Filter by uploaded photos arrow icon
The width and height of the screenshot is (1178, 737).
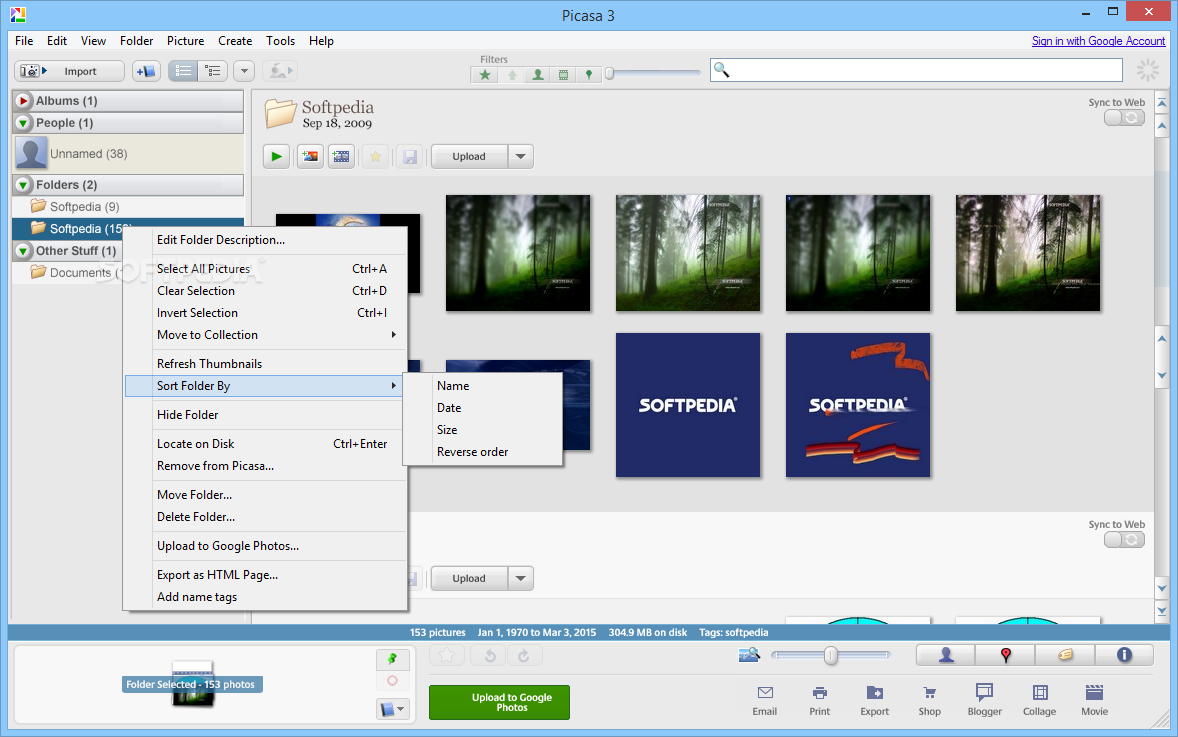pyautogui.click(x=512, y=74)
